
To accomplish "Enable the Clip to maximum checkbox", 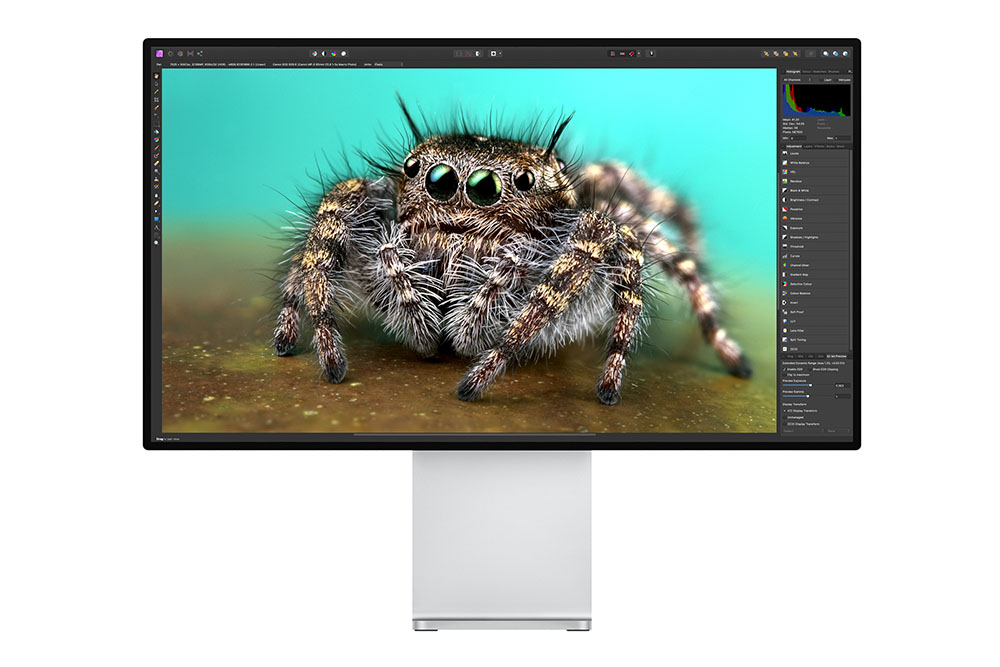I will click(x=783, y=375).
